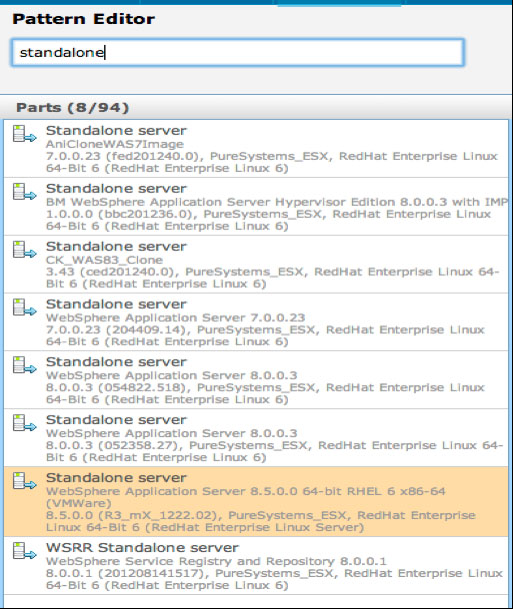Image resolution: width=513 pixels, height=609 pixels.
Task: Click version text '8.0.0.3 (052358.27)'
Action: coord(115,445)
